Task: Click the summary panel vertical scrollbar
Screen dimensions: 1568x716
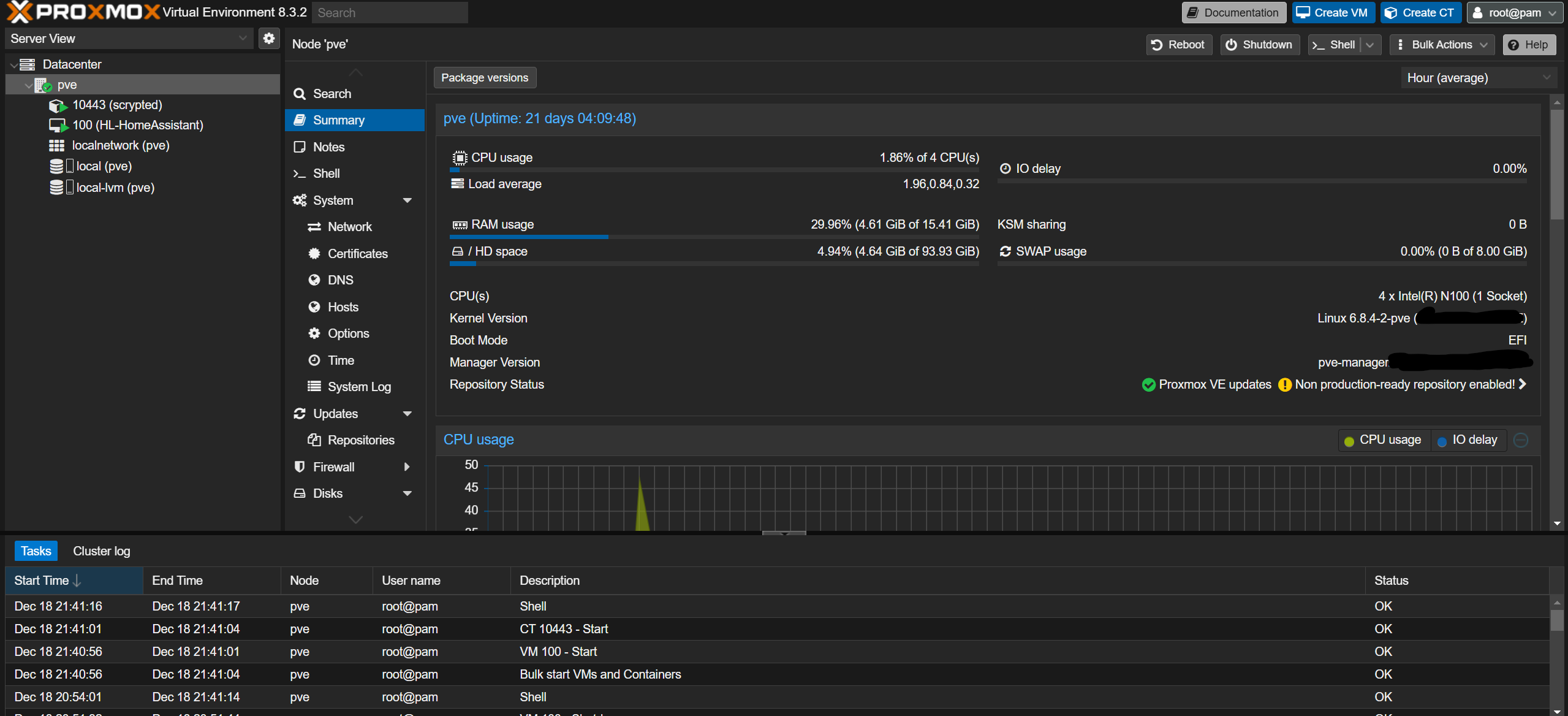Action: tap(1556, 164)
